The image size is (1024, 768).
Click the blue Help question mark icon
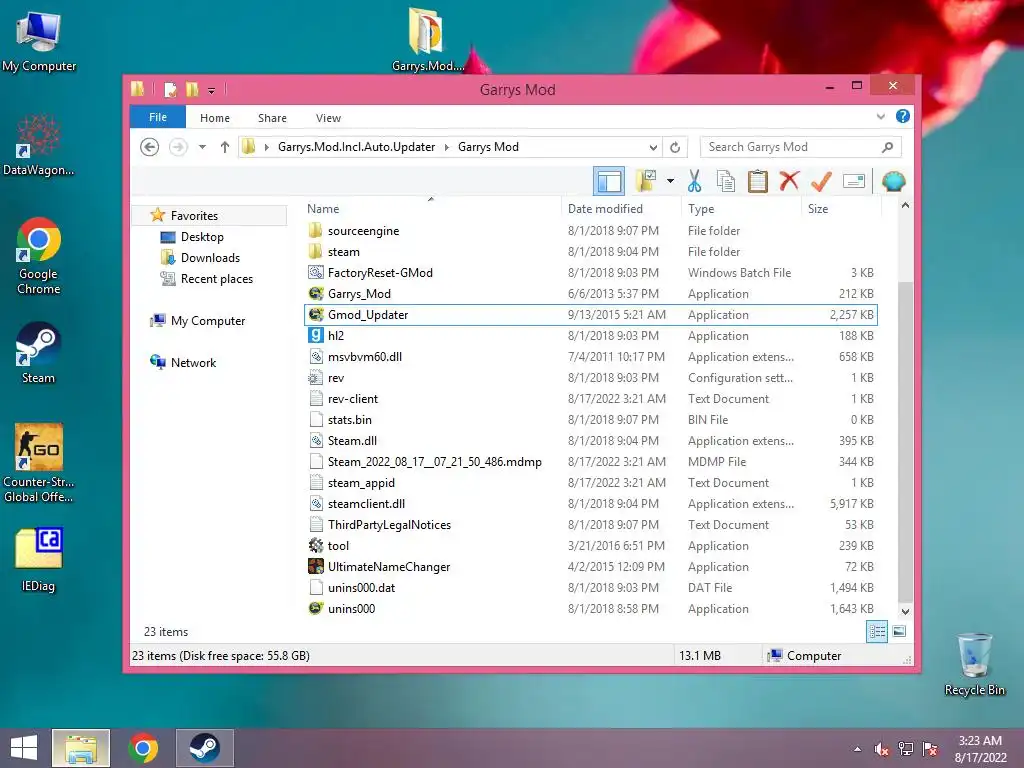pos(903,116)
